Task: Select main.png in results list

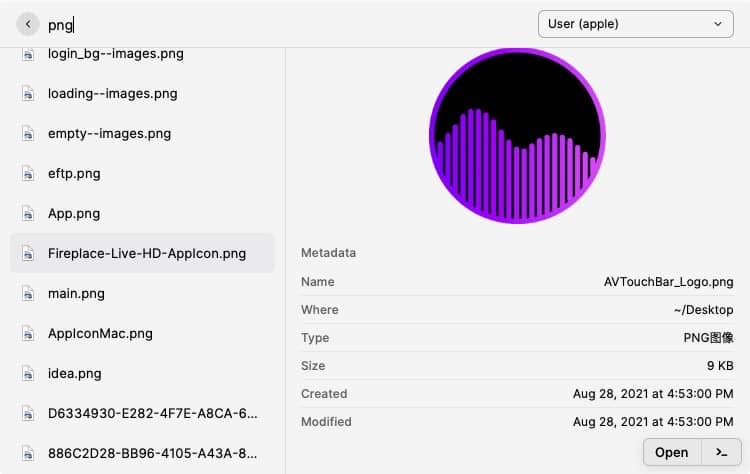Action: (143, 294)
